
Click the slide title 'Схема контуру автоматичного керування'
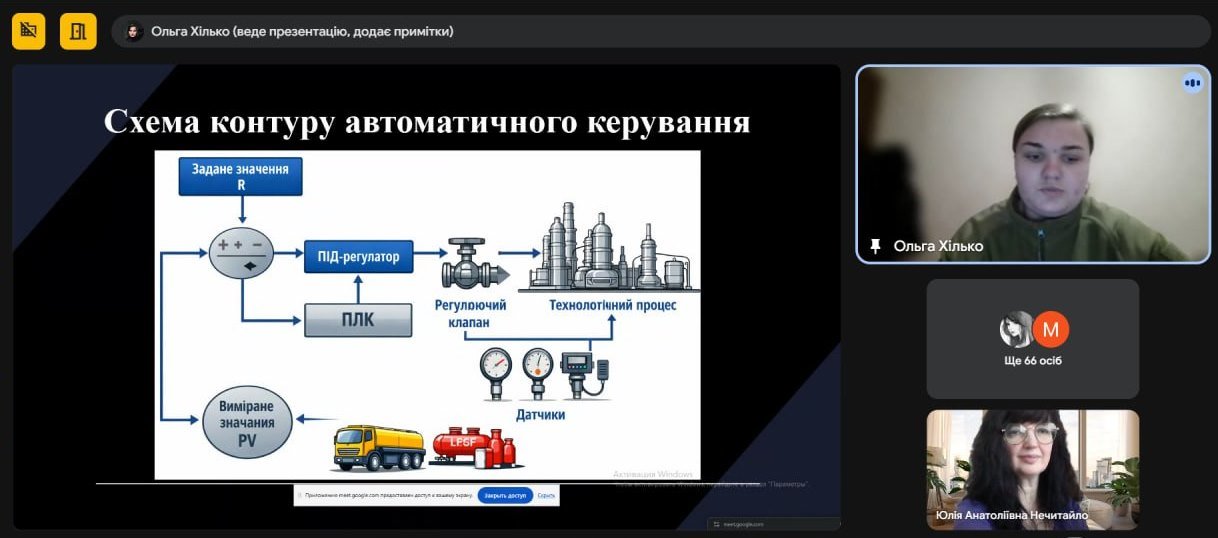[427, 122]
